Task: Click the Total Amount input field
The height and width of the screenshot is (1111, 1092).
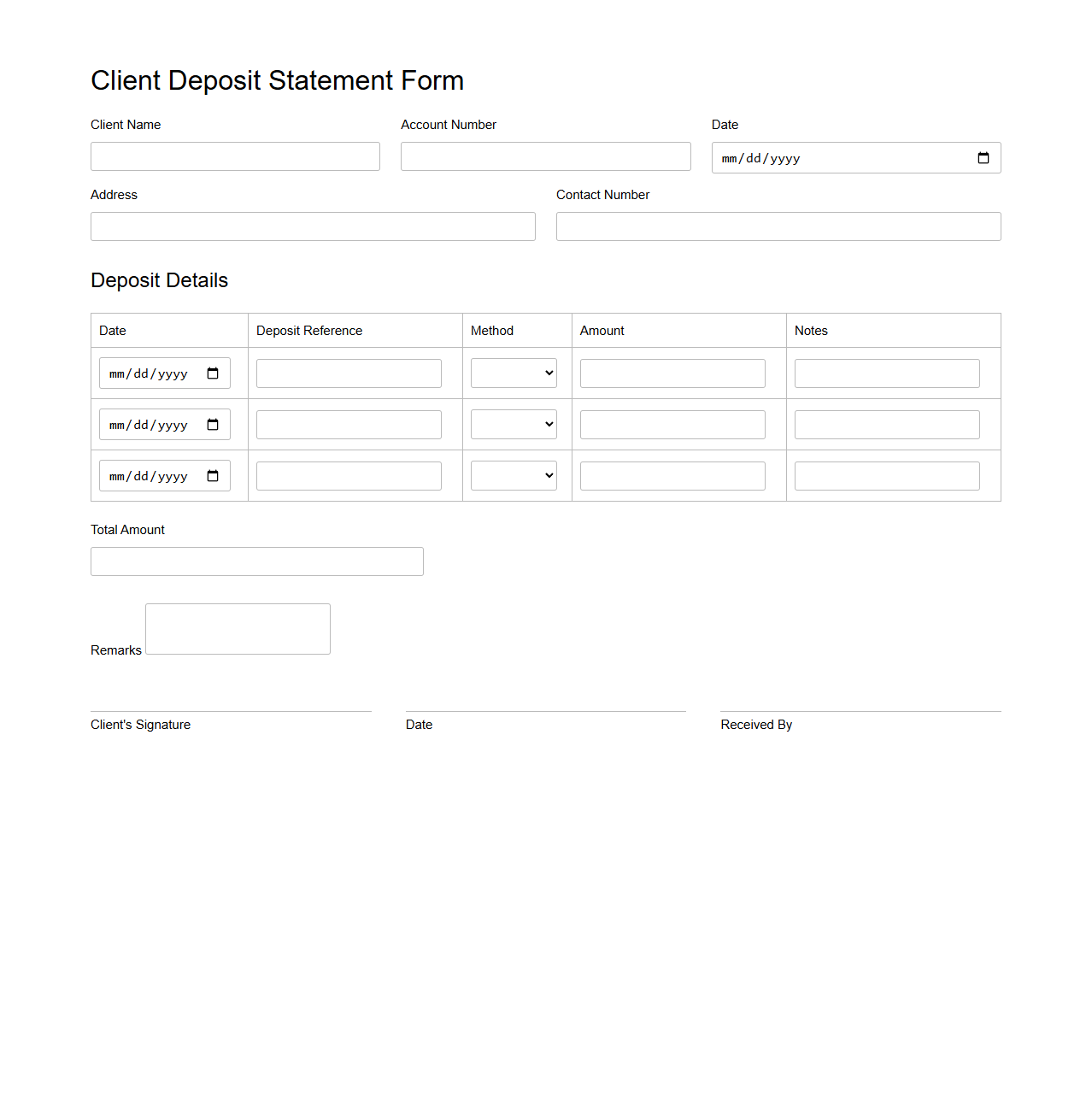Action: [x=256, y=561]
